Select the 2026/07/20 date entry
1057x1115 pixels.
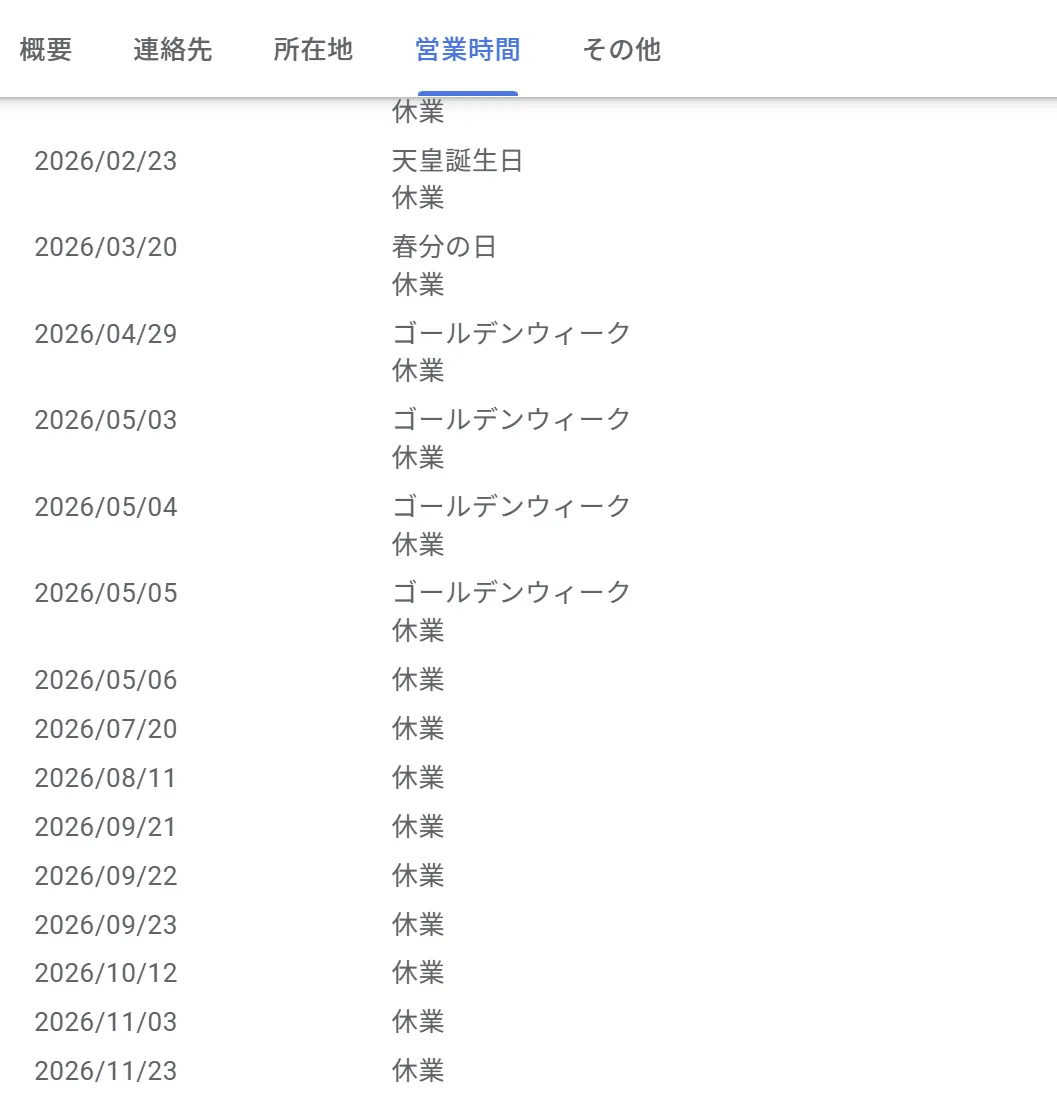(x=106, y=729)
